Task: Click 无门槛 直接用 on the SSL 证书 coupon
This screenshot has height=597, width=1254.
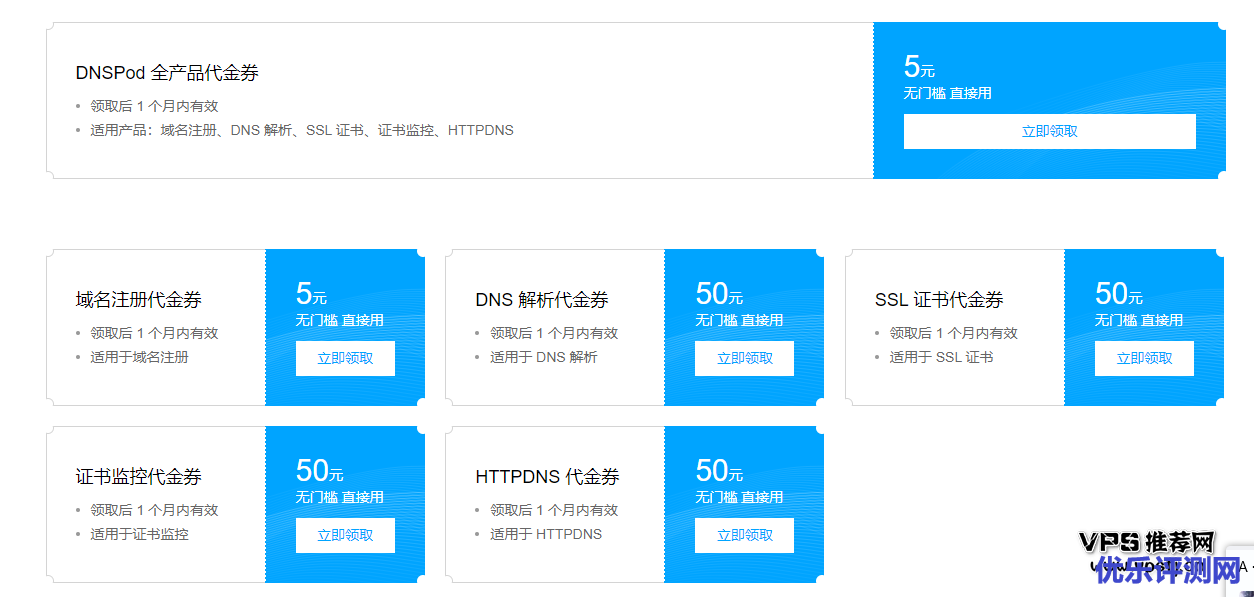Action: tap(1138, 320)
